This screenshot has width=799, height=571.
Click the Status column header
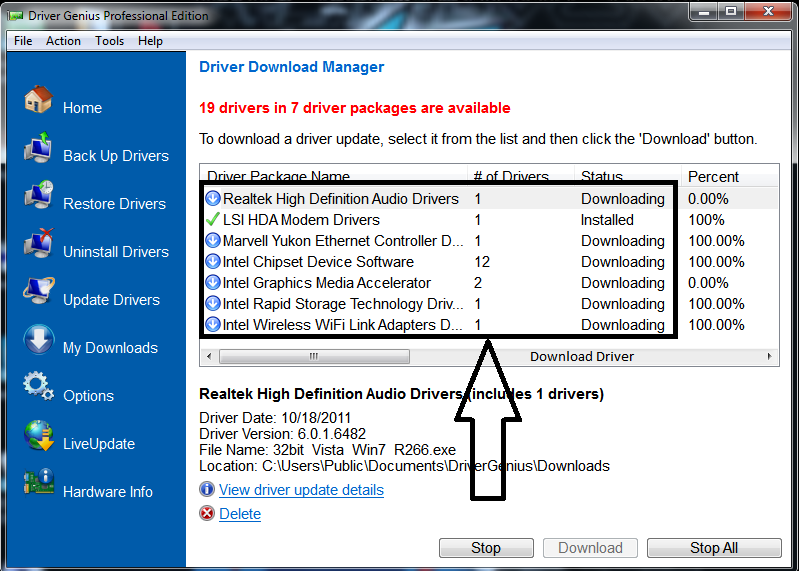pos(628,176)
